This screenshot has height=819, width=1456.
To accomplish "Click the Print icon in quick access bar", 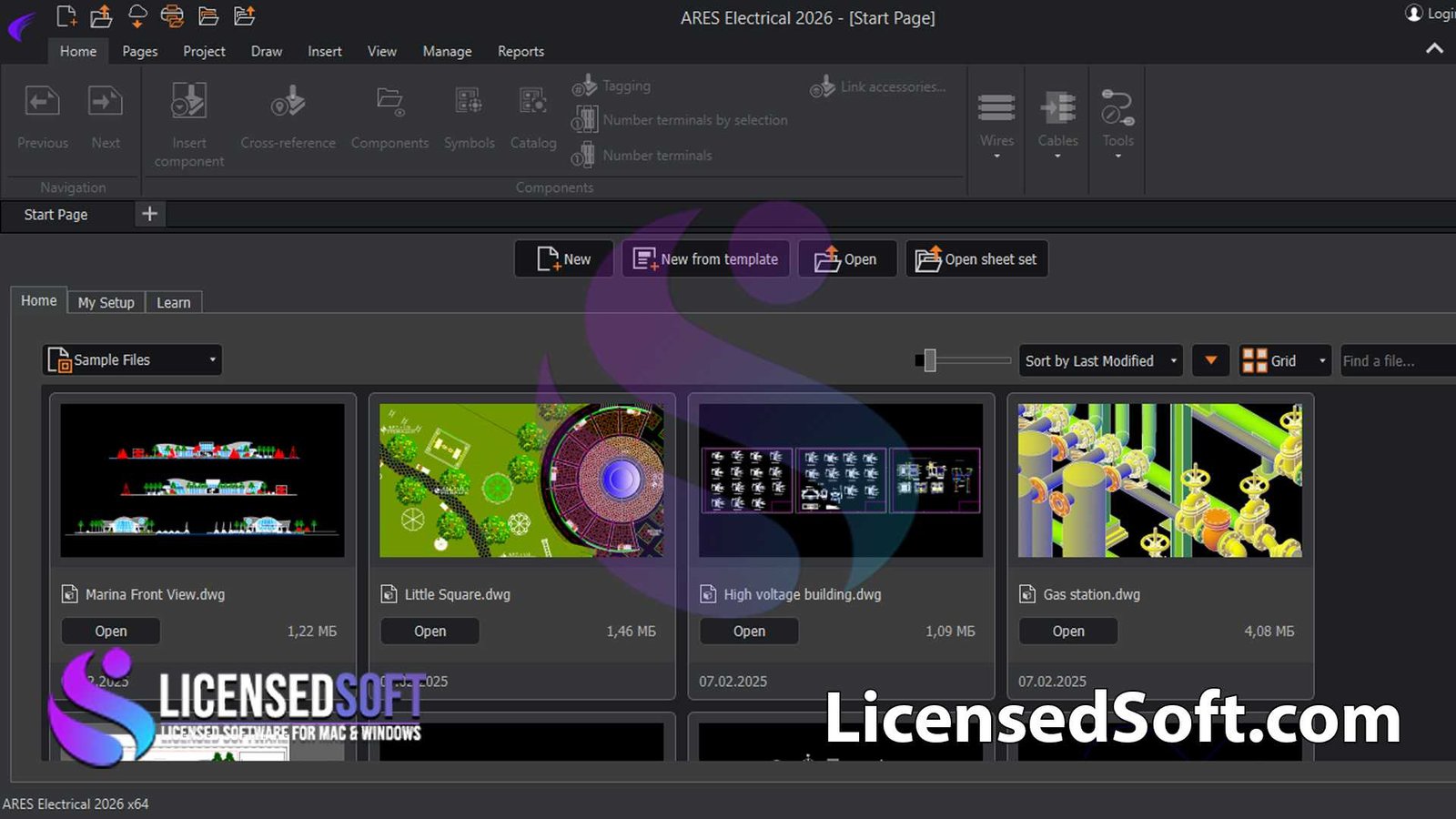I will [x=172, y=15].
